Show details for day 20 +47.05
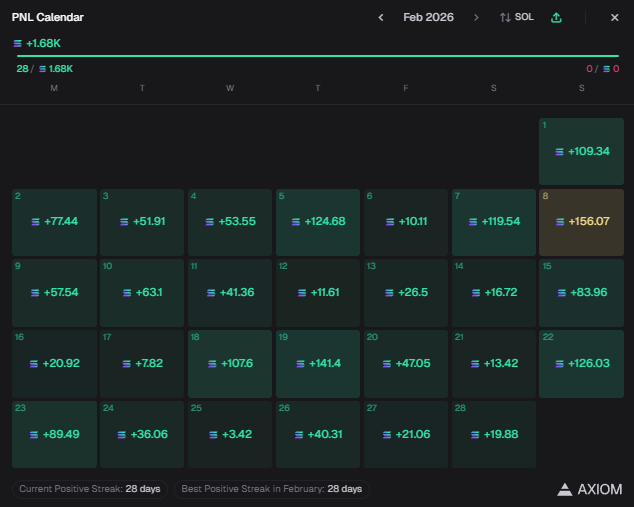This screenshot has width=634, height=507. tap(406, 364)
